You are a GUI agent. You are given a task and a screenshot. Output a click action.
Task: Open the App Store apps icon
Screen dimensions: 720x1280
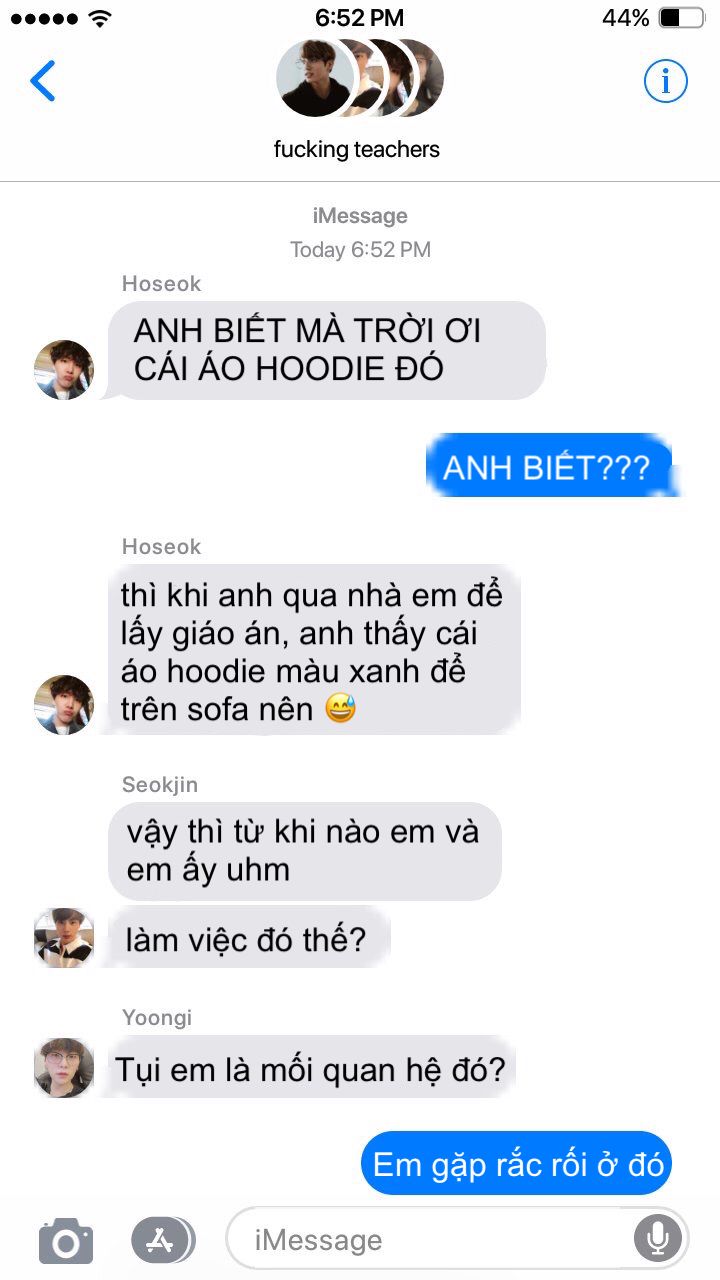coord(162,1240)
